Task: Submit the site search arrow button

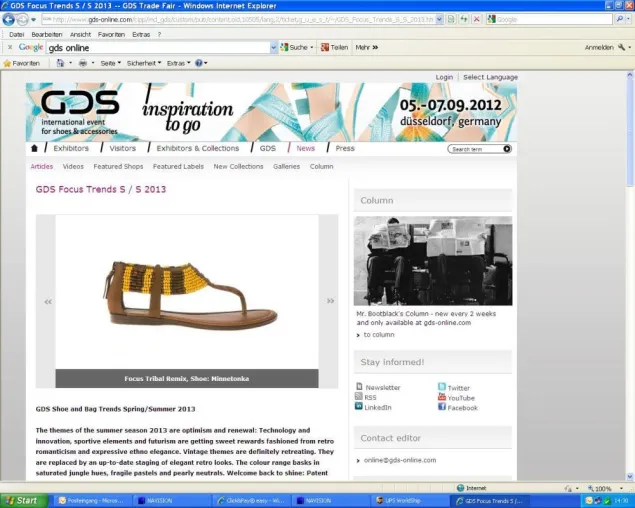Action: 507,149
